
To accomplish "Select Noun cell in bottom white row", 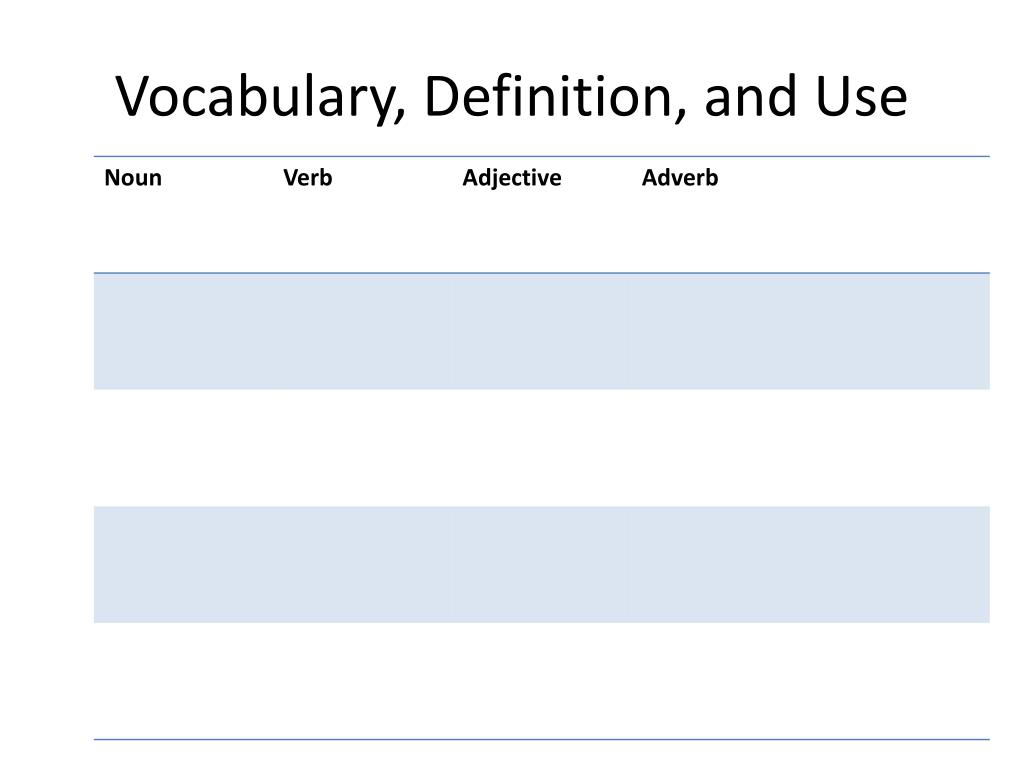I will (x=184, y=681).
